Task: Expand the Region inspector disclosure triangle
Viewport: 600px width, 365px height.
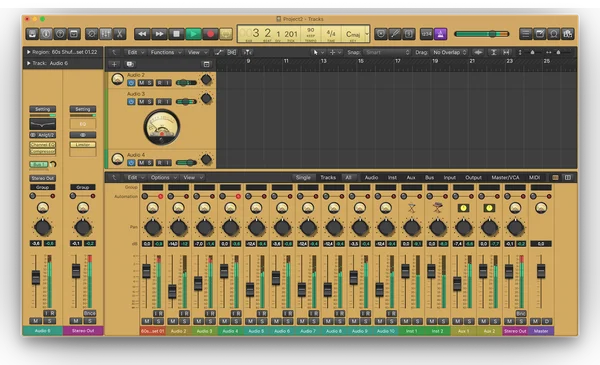Action: [28, 52]
